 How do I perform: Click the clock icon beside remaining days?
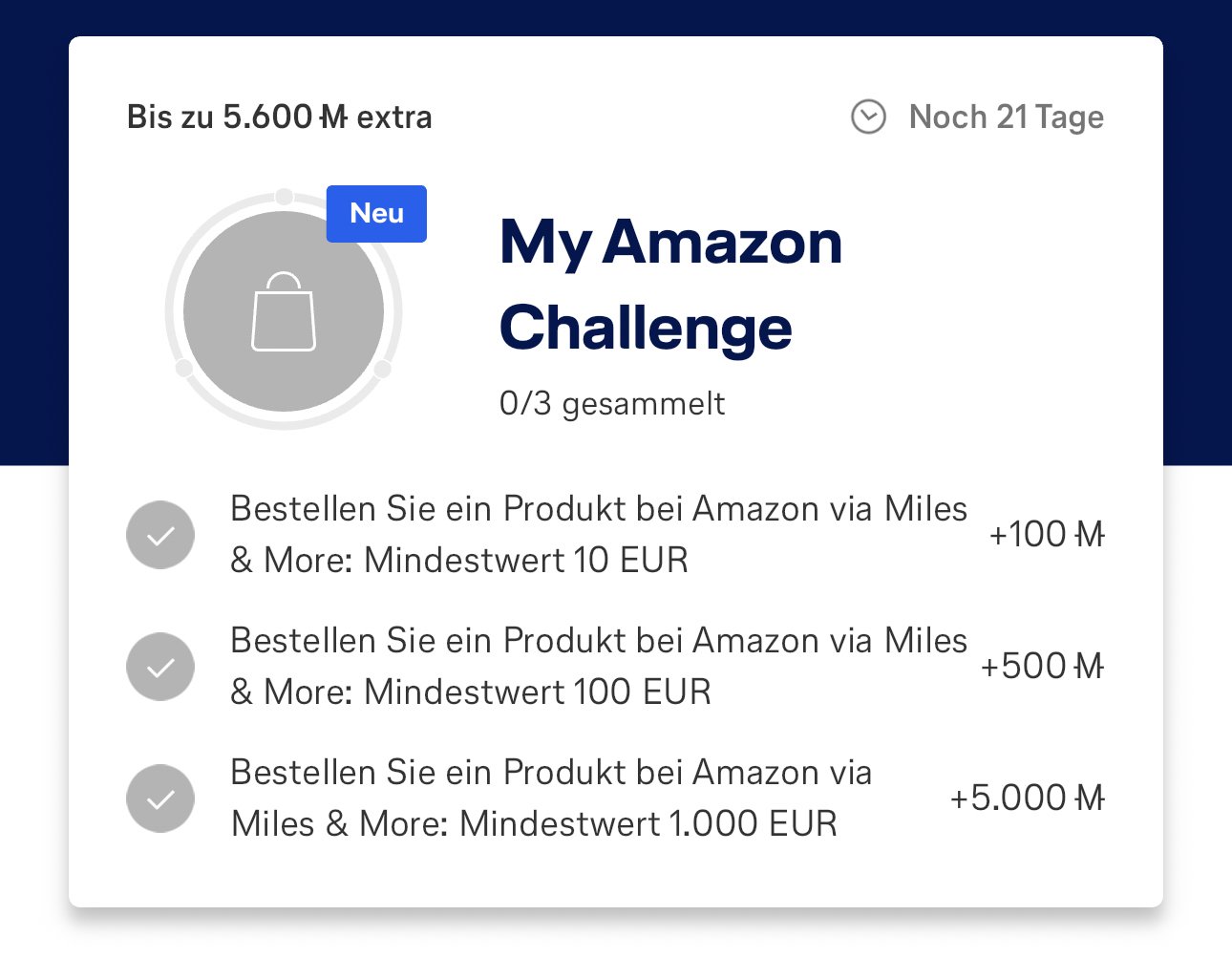868,117
